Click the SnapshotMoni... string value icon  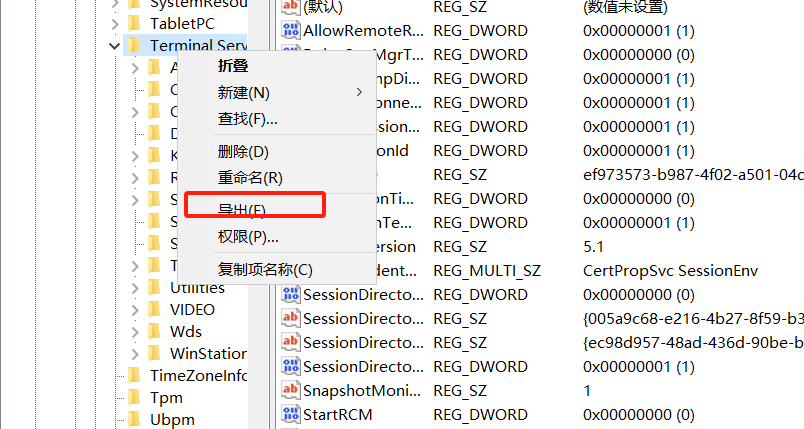(x=290, y=391)
